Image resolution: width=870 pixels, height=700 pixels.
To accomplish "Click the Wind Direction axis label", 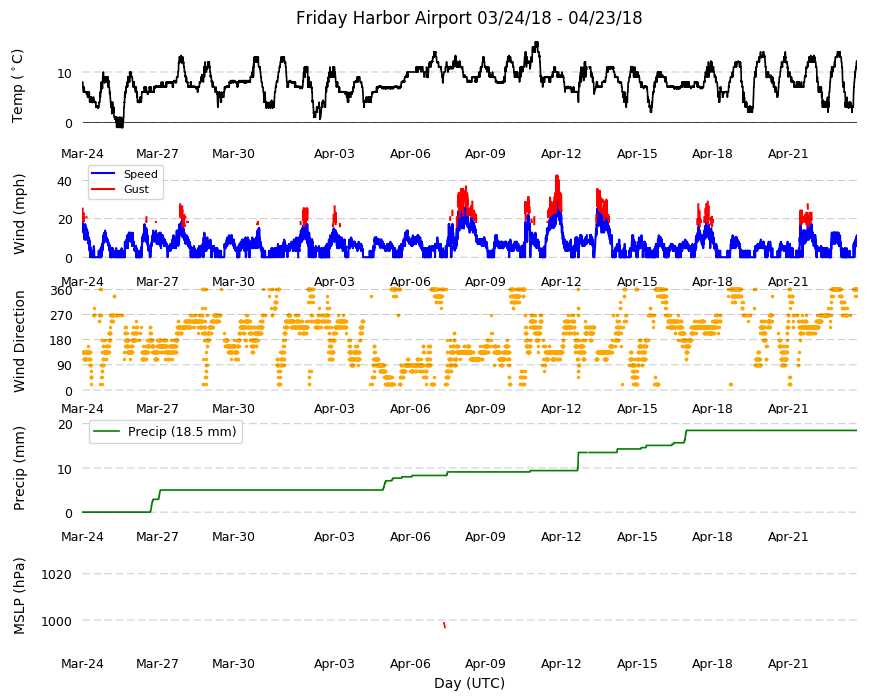I will (19, 342).
